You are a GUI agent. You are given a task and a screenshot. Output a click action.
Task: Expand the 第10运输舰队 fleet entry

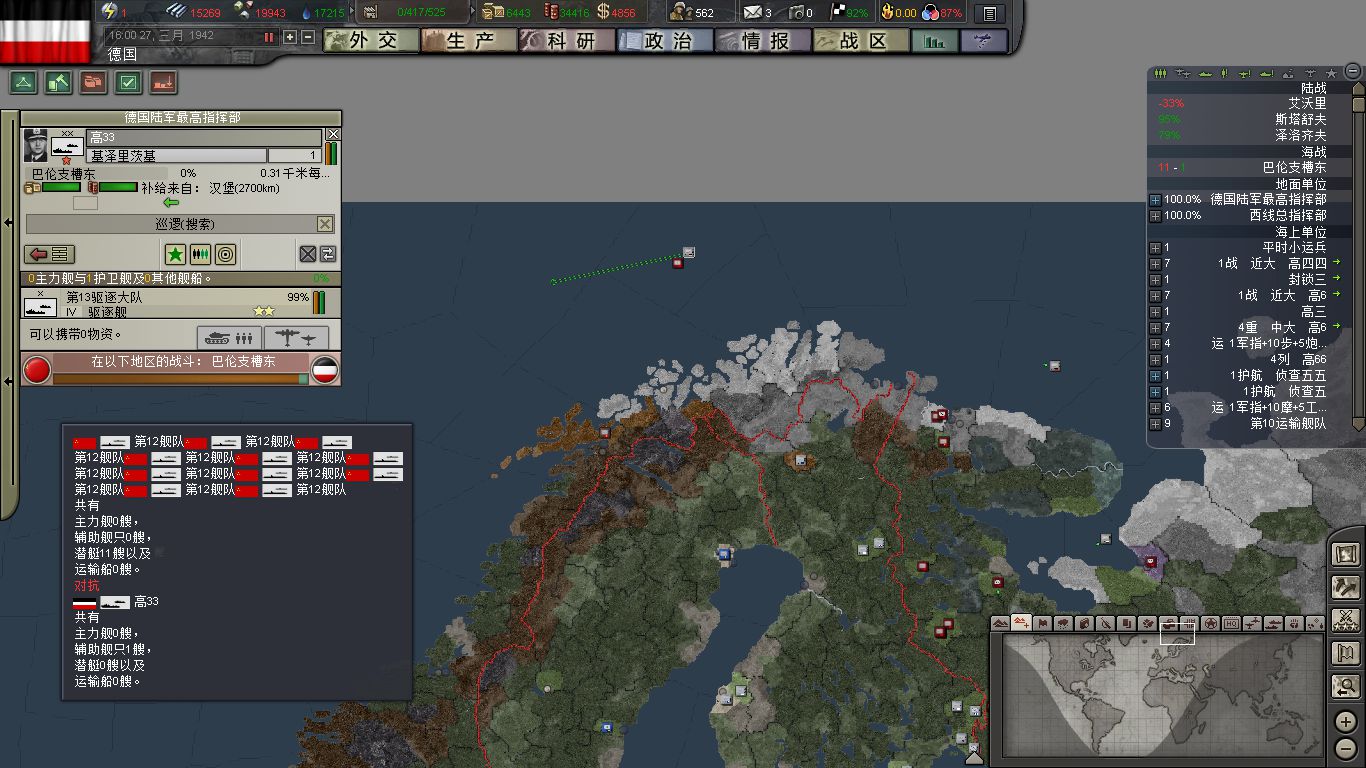pos(1156,423)
